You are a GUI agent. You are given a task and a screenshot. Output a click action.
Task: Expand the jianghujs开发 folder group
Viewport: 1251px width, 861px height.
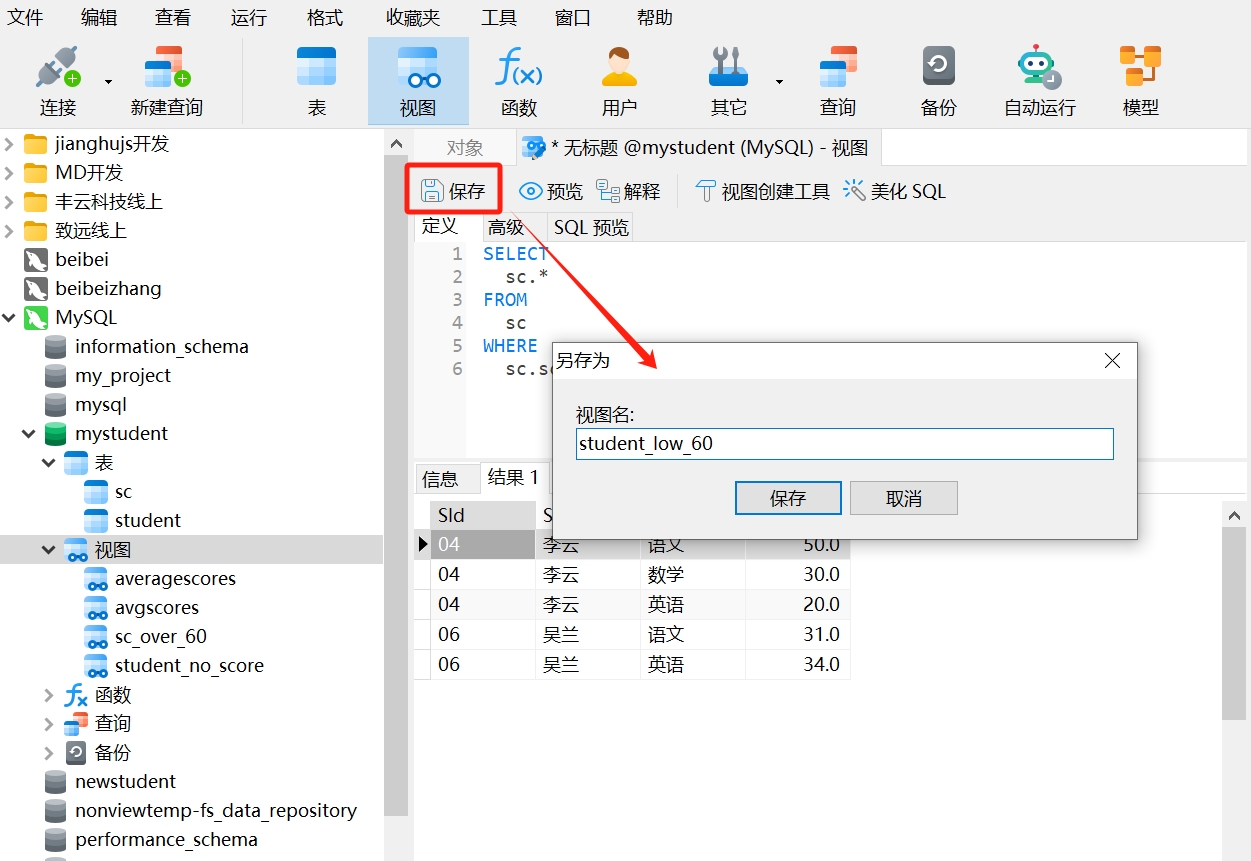click(x=10, y=144)
